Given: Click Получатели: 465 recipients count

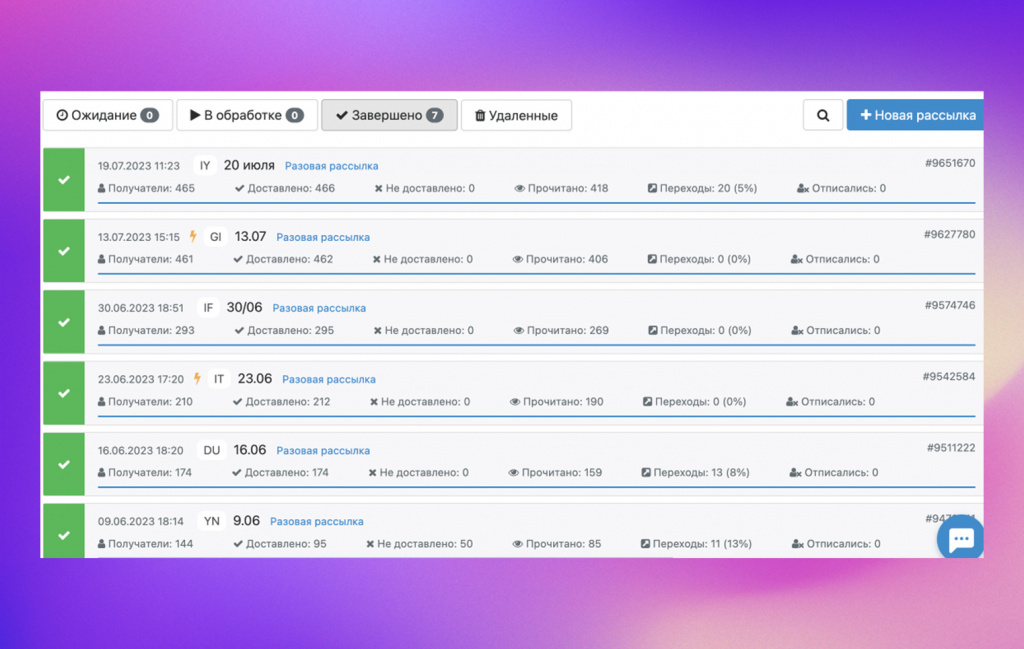Looking at the screenshot, I should 146,189.
